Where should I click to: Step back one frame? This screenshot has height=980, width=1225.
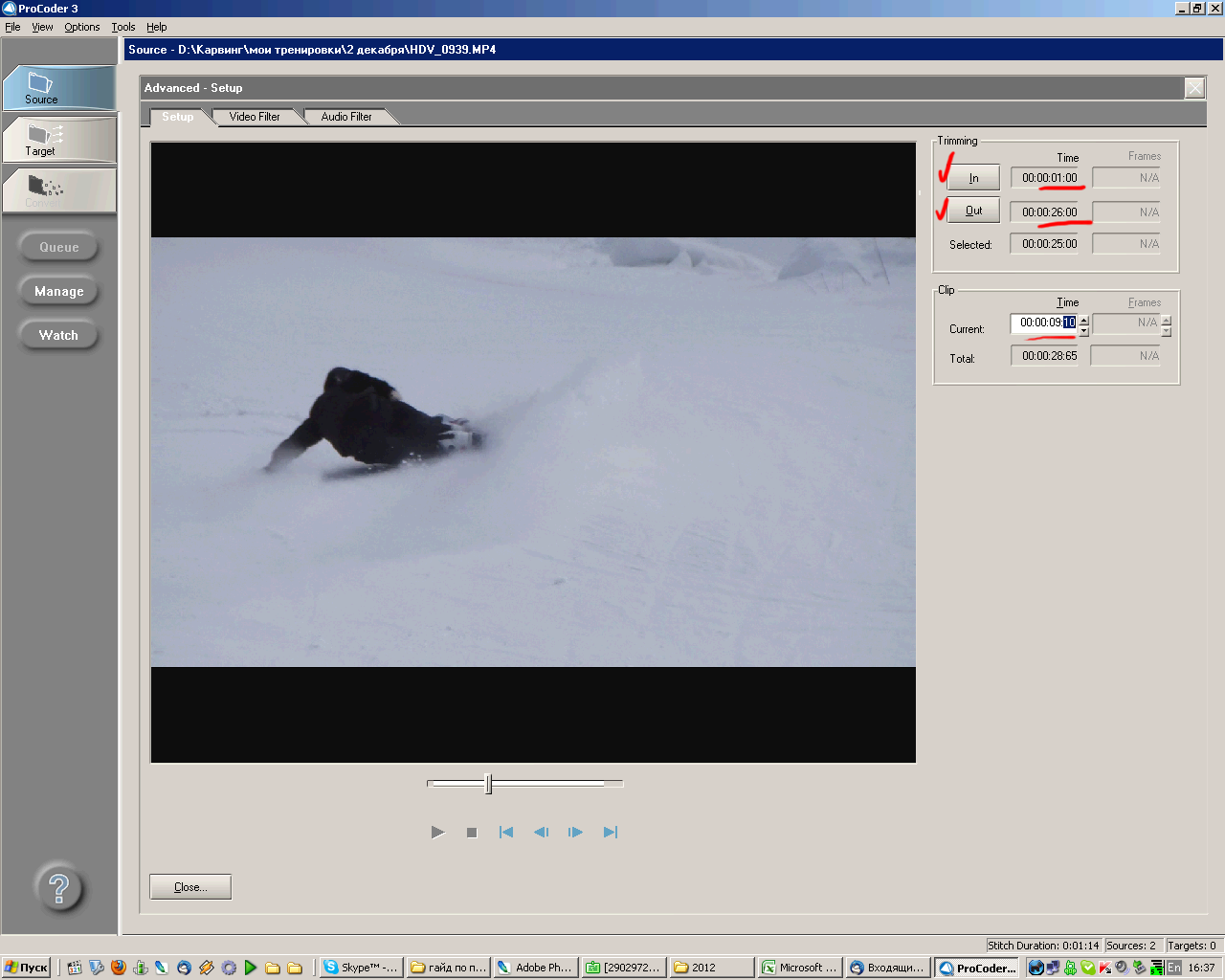tap(541, 833)
